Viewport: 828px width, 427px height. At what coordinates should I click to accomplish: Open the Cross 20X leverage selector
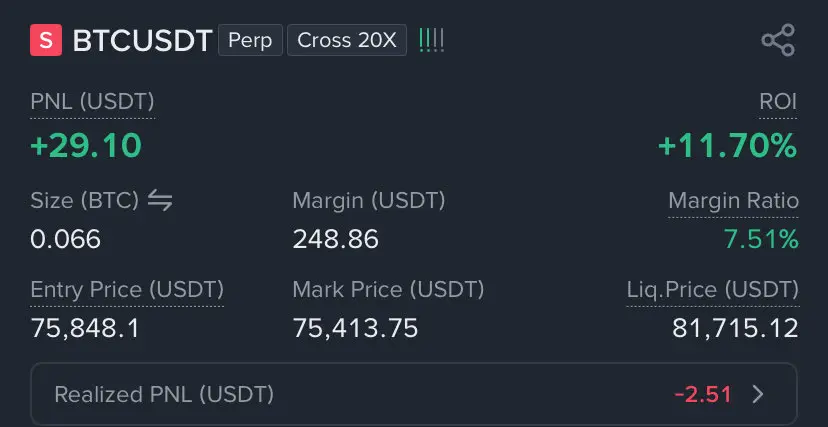(346, 41)
